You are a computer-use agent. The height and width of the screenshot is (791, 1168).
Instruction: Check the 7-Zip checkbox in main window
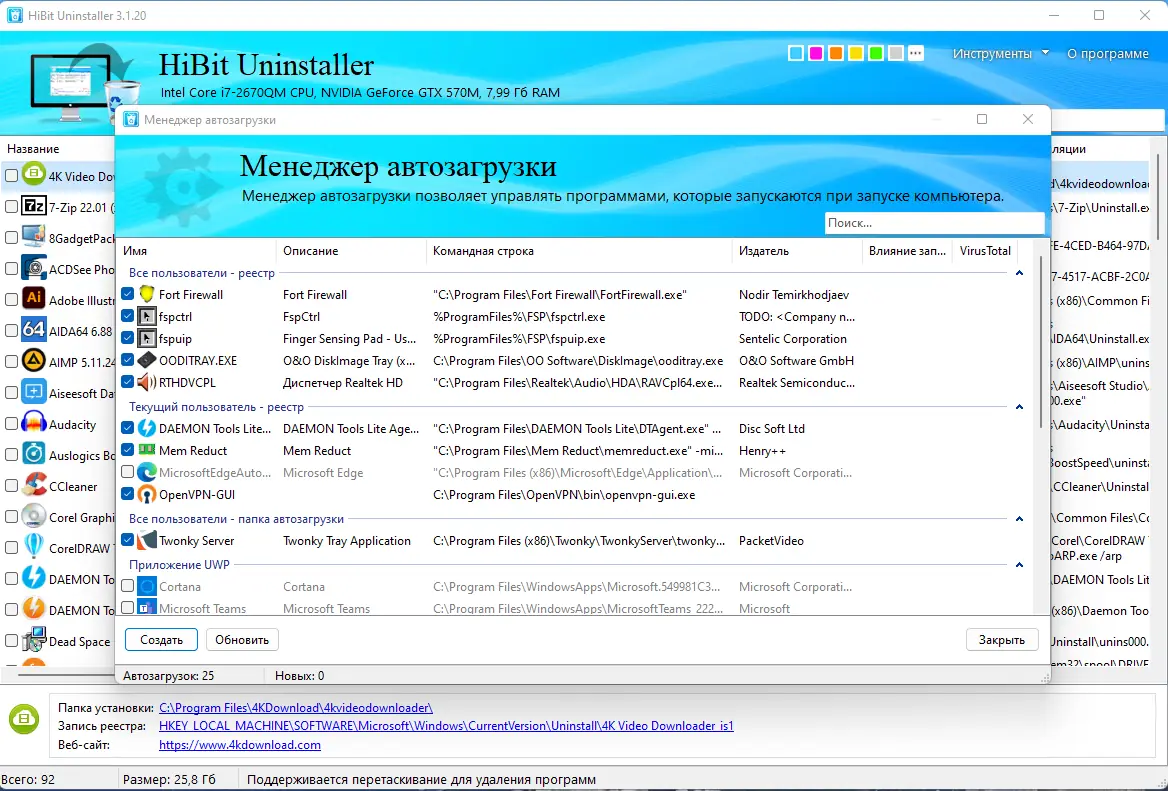coord(11,206)
